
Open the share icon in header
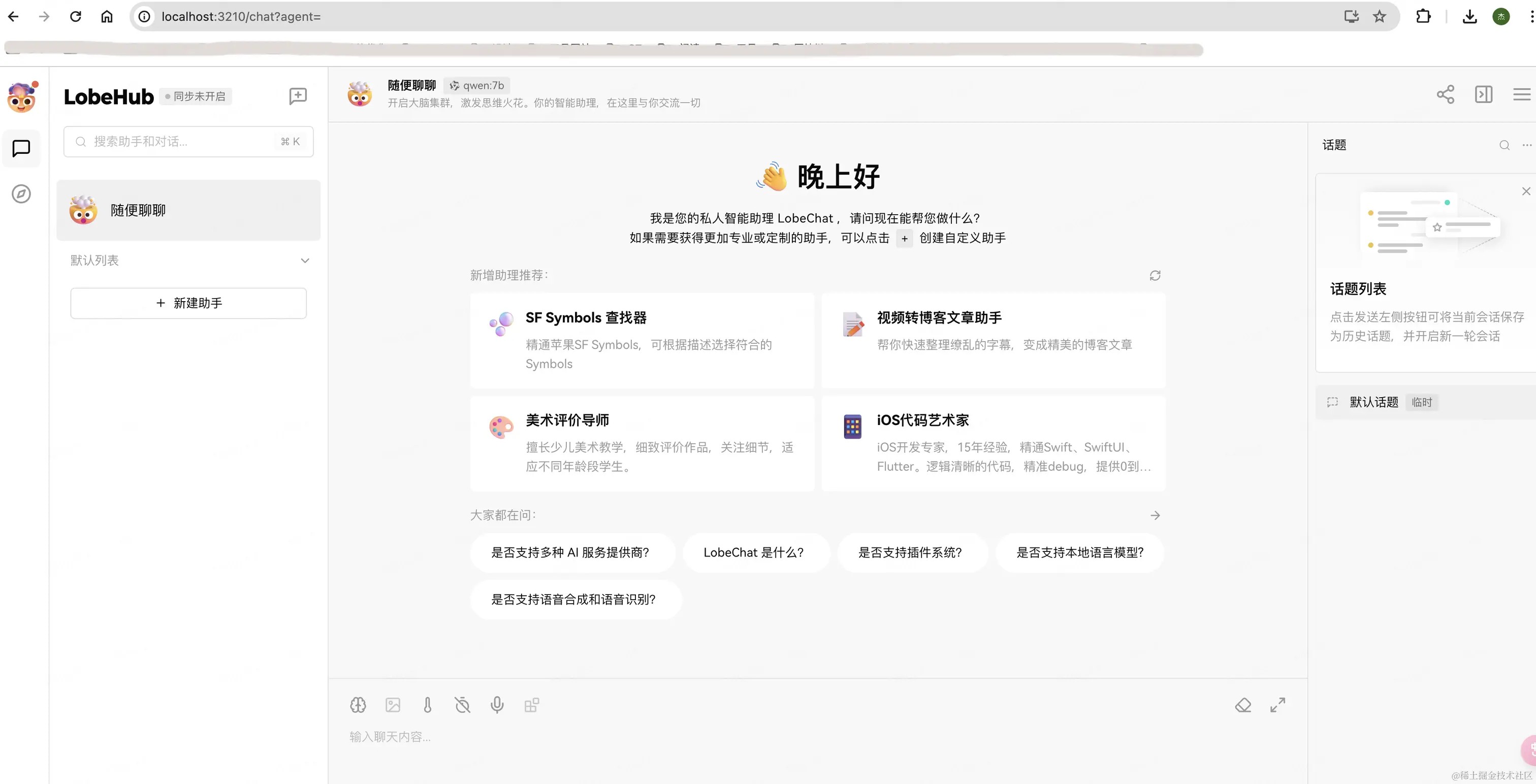(1446, 94)
